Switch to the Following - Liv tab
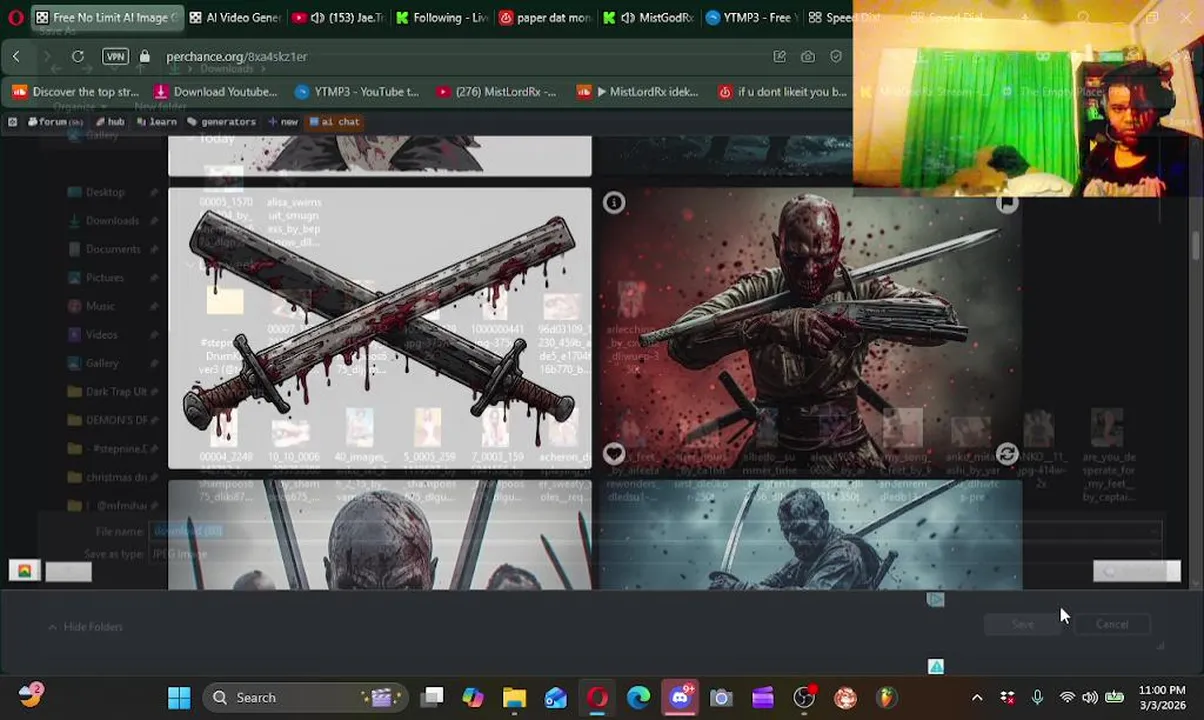The width and height of the screenshot is (1204, 720). (x=441, y=18)
